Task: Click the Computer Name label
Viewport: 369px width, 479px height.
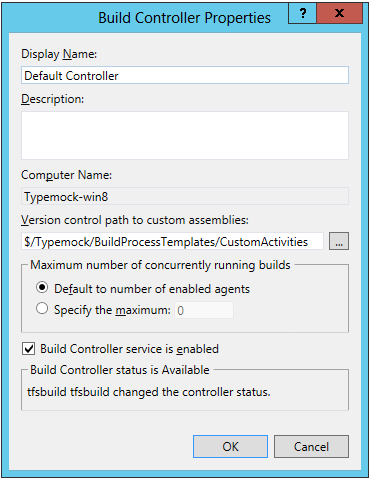Action: (x=66, y=175)
